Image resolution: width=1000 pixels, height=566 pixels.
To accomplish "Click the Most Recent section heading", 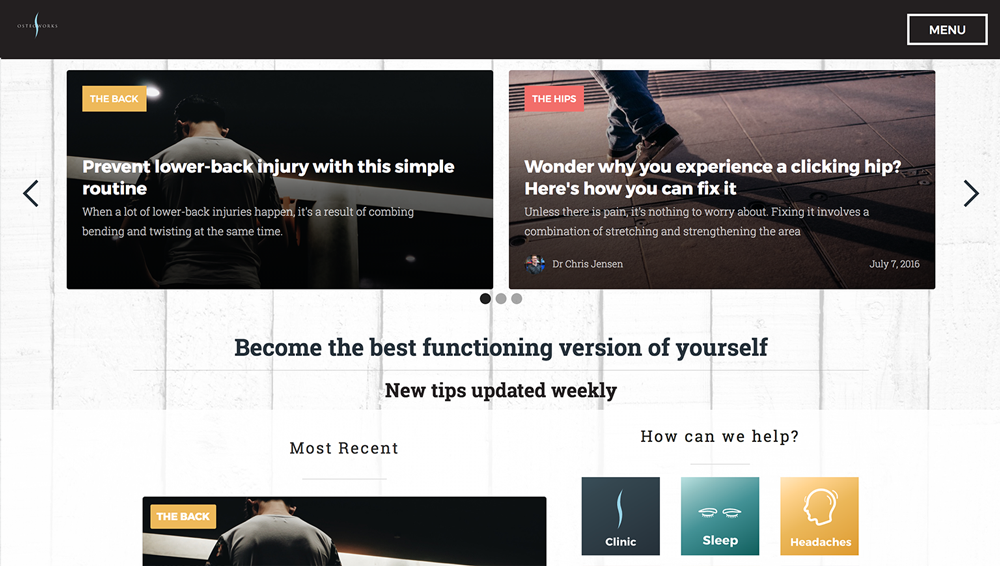I will pos(344,448).
